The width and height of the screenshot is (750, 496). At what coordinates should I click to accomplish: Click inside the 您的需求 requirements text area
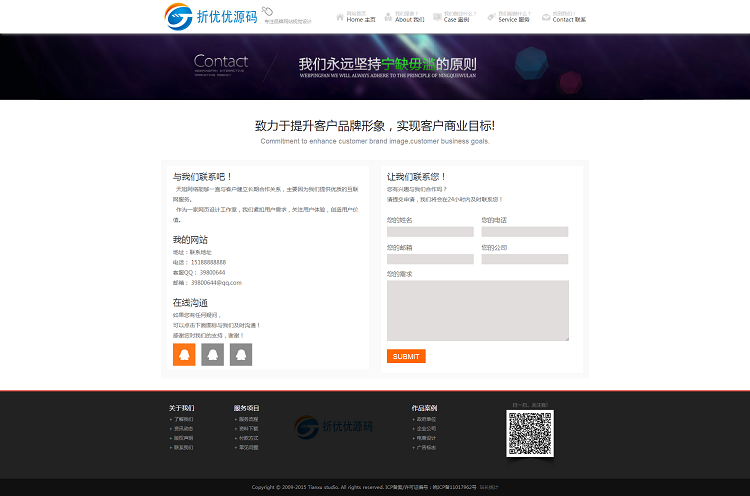478,310
